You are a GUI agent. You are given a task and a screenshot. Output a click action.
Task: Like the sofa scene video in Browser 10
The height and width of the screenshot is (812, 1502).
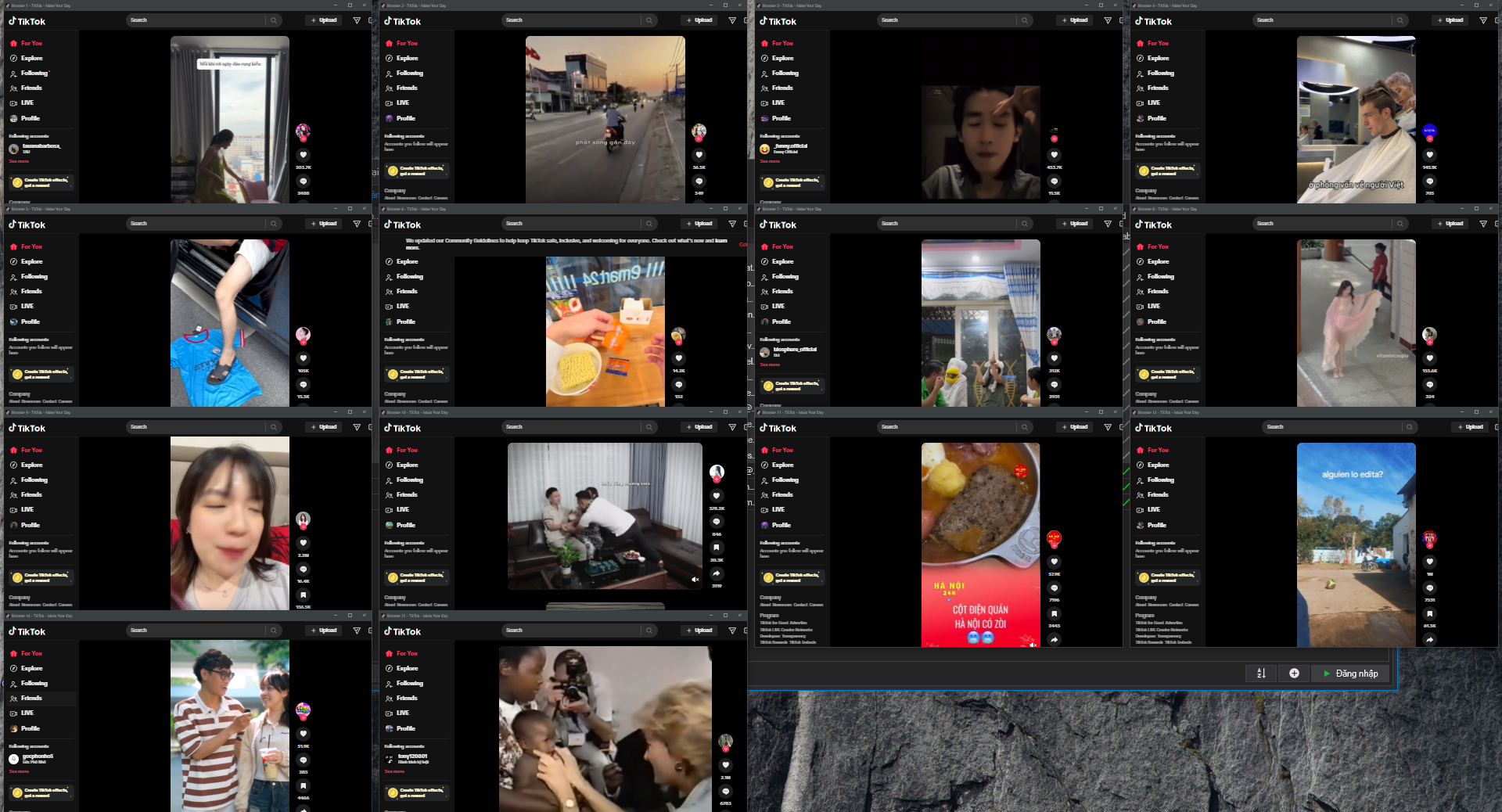pyautogui.click(x=717, y=496)
